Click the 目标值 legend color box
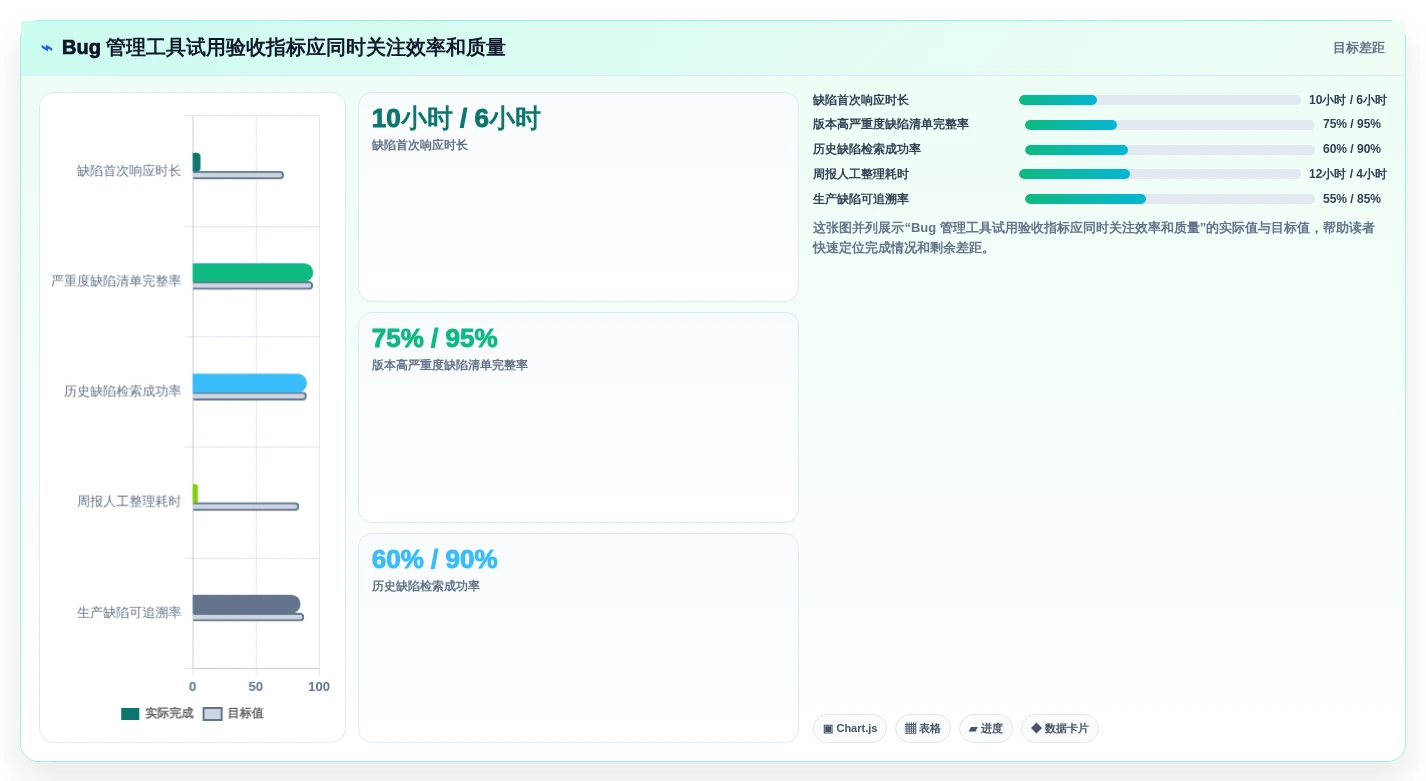 click(212, 714)
